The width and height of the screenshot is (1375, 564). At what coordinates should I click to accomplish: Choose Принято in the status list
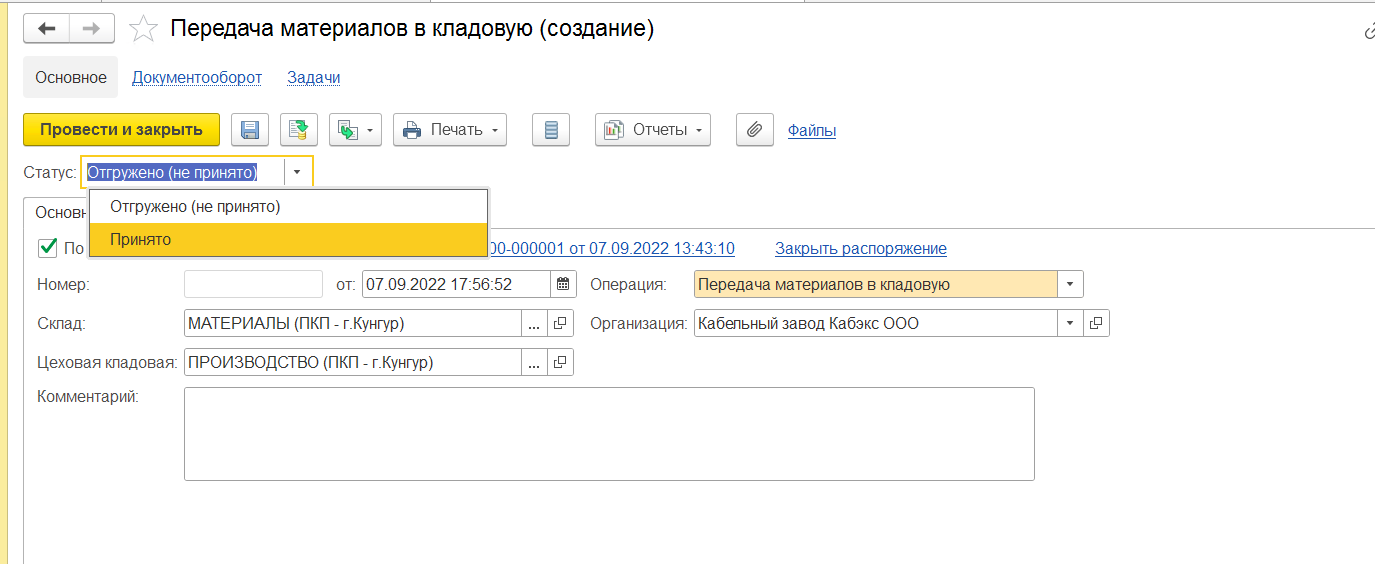click(x=289, y=240)
